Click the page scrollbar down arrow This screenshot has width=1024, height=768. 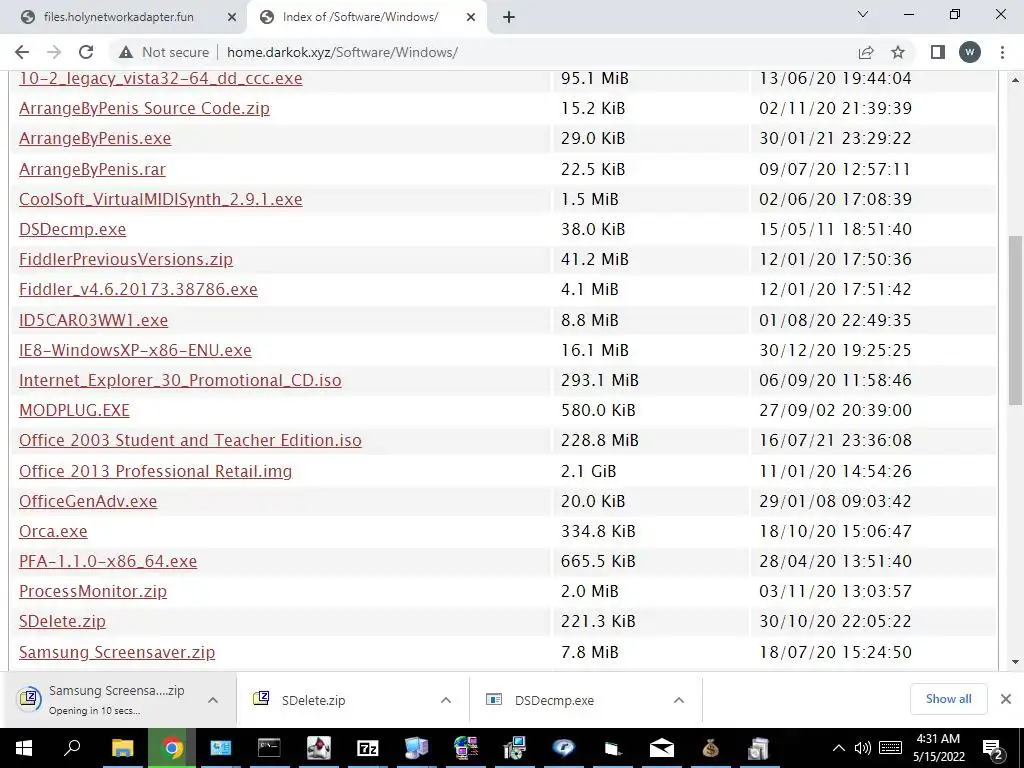coord(1015,662)
